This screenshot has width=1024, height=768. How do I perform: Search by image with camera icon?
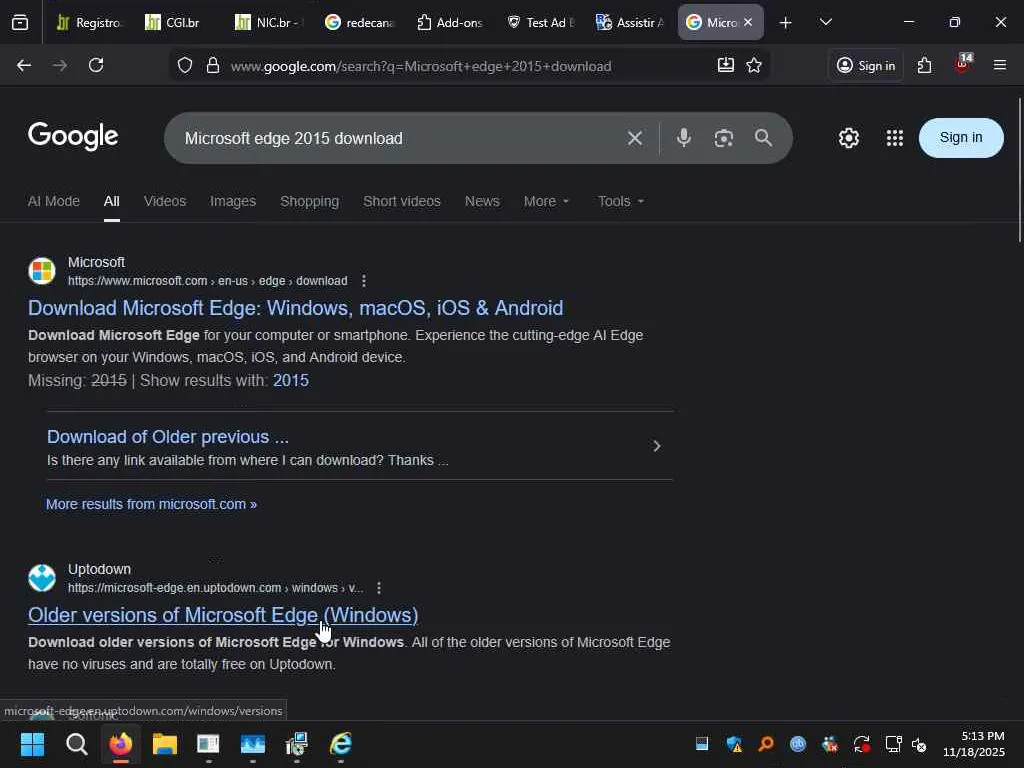point(724,138)
